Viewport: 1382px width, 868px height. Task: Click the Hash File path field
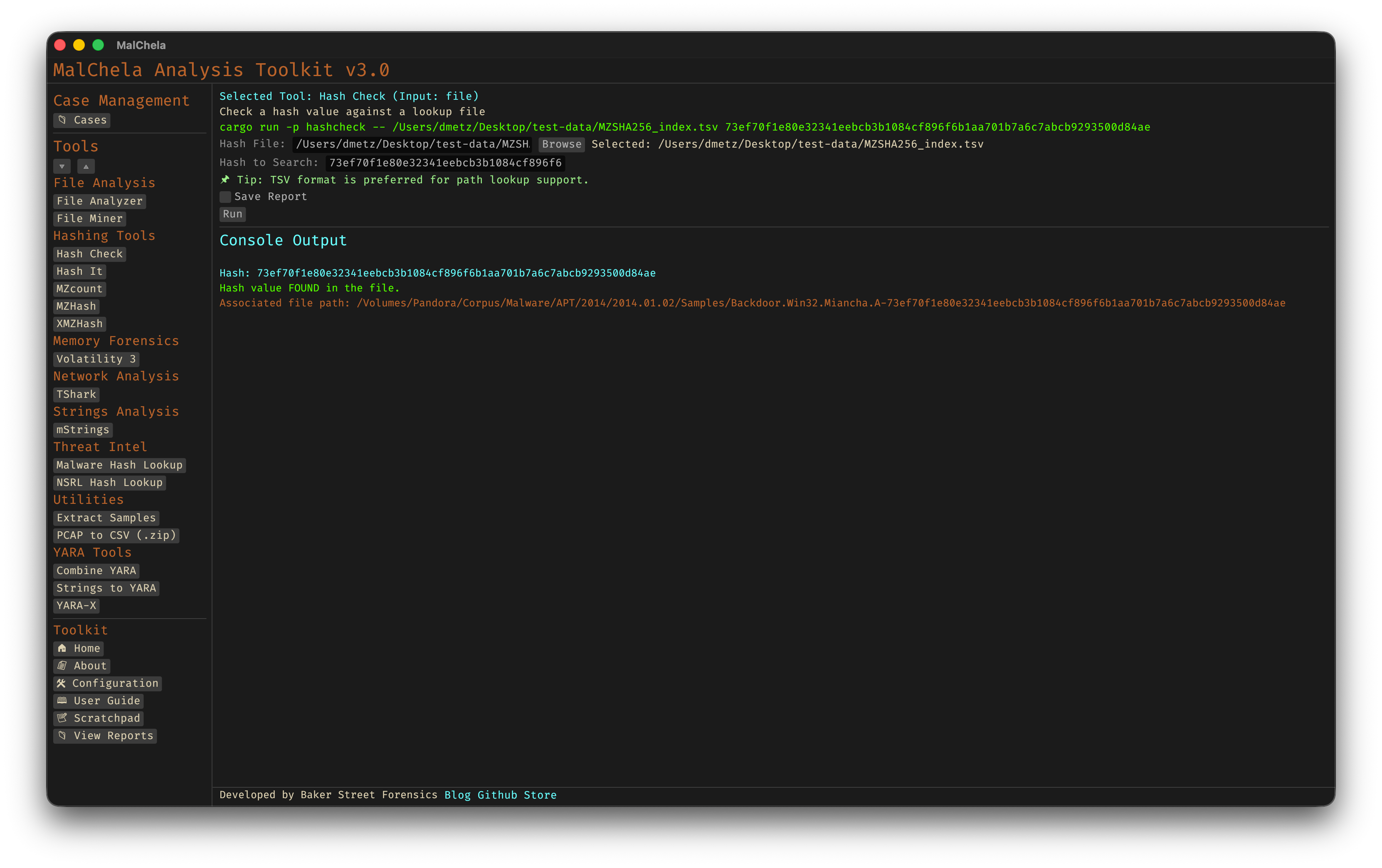tap(412, 144)
